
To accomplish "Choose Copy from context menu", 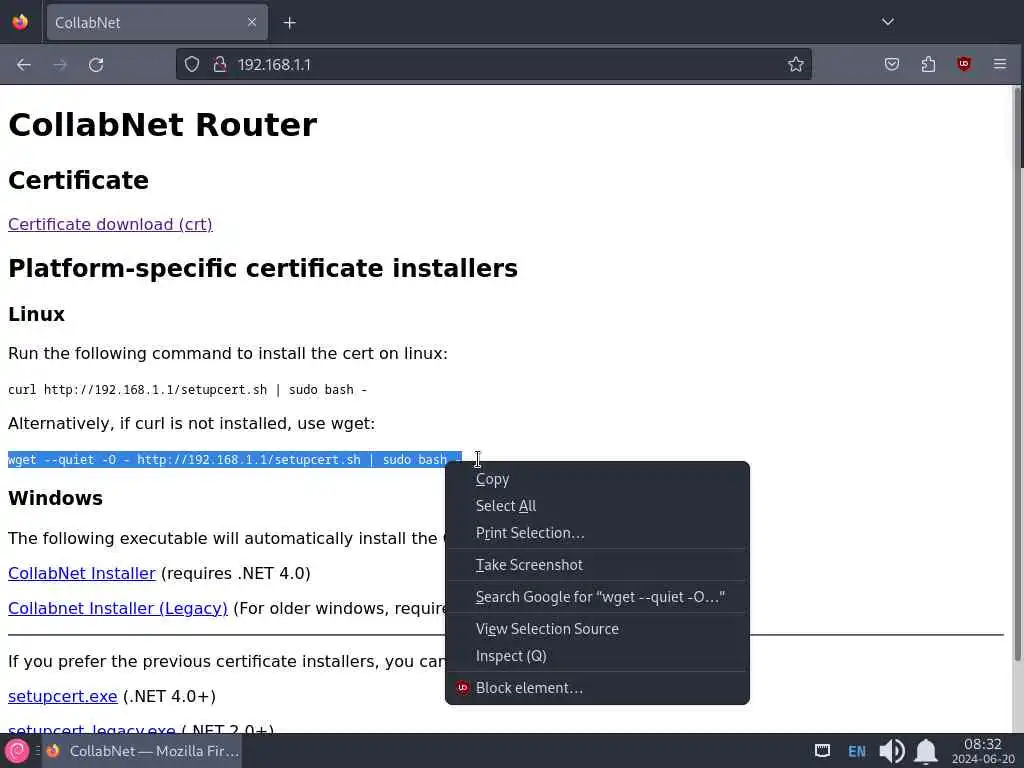I will click(x=597, y=479).
